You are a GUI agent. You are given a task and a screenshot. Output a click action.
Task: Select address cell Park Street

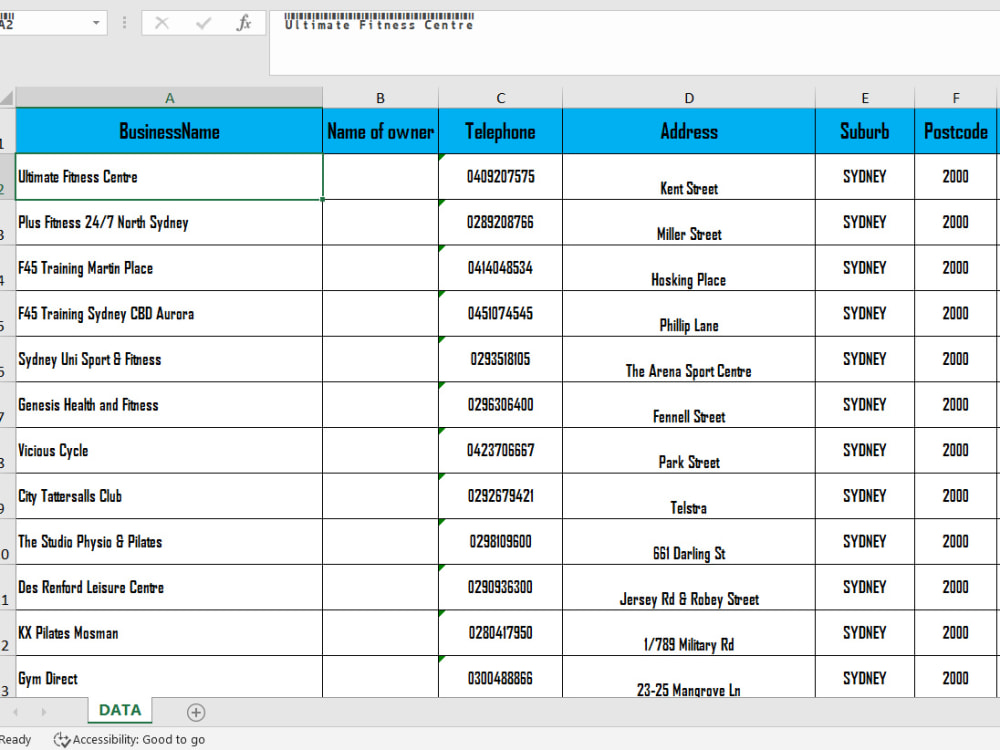[689, 450]
